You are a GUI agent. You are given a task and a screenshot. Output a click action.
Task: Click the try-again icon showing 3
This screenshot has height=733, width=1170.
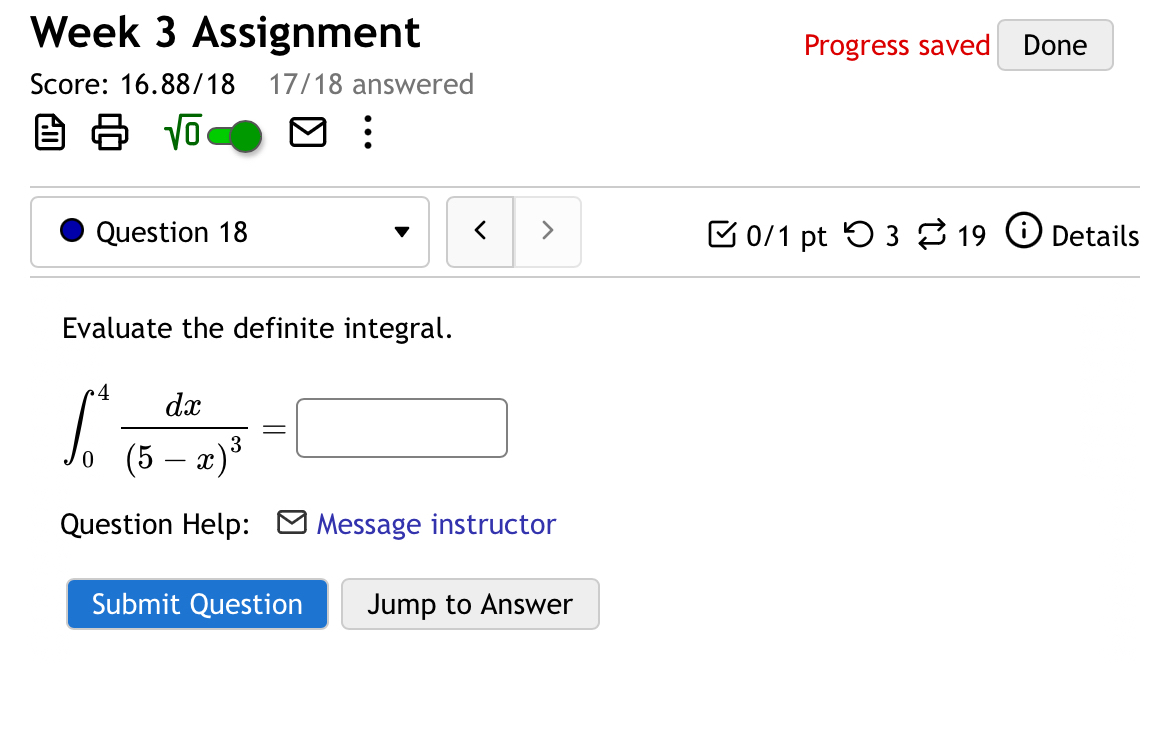pos(858,235)
